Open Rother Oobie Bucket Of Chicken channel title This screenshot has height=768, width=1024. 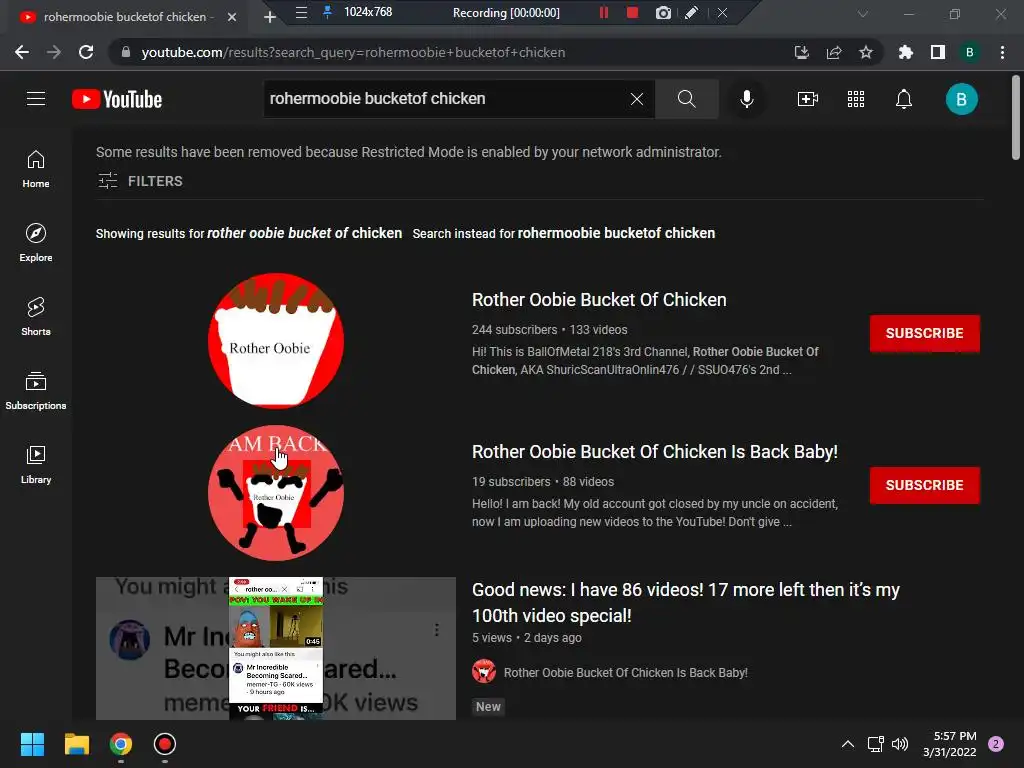point(599,300)
